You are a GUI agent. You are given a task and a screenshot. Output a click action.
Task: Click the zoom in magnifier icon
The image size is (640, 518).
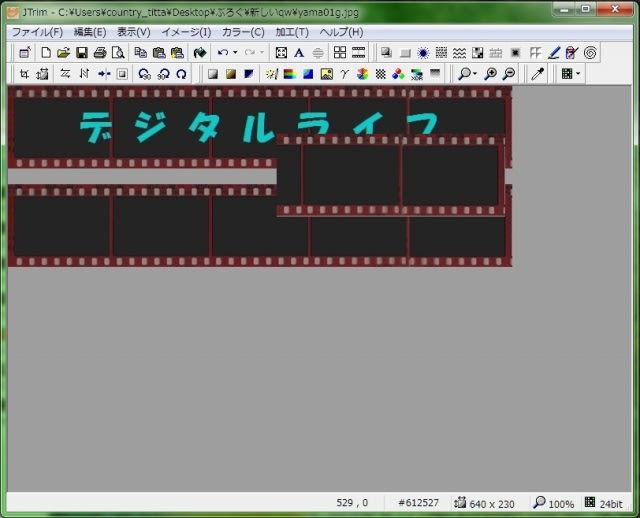click(x=490, y=74)
